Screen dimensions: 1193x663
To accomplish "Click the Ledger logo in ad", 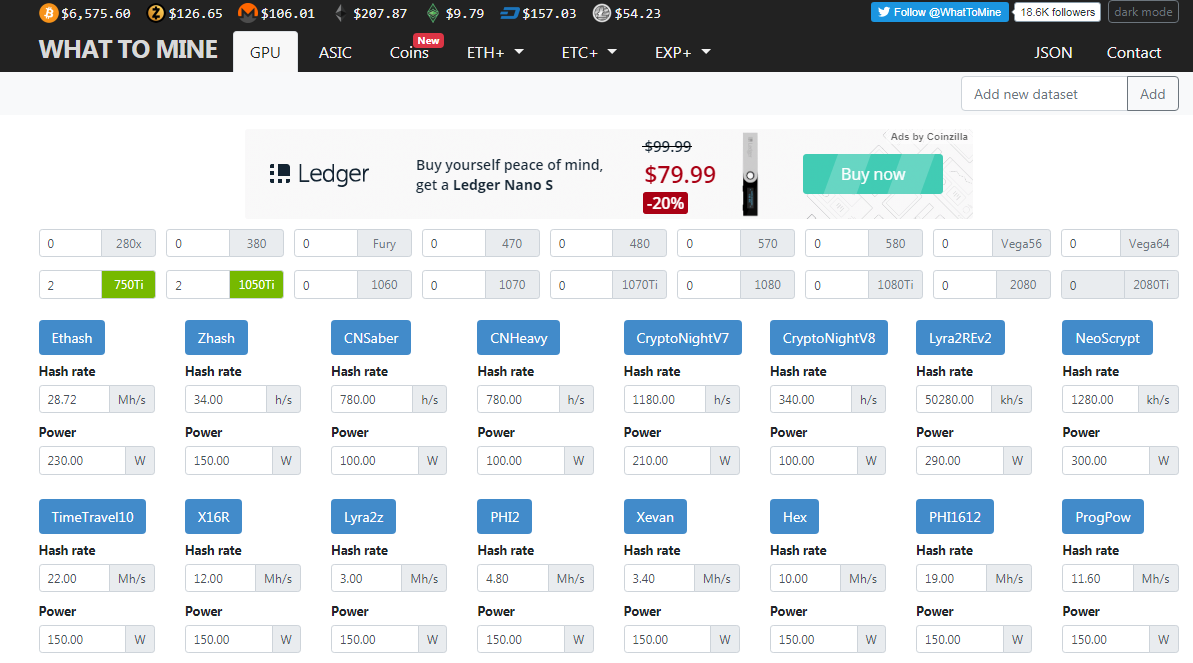I will [x=319, y=174].
